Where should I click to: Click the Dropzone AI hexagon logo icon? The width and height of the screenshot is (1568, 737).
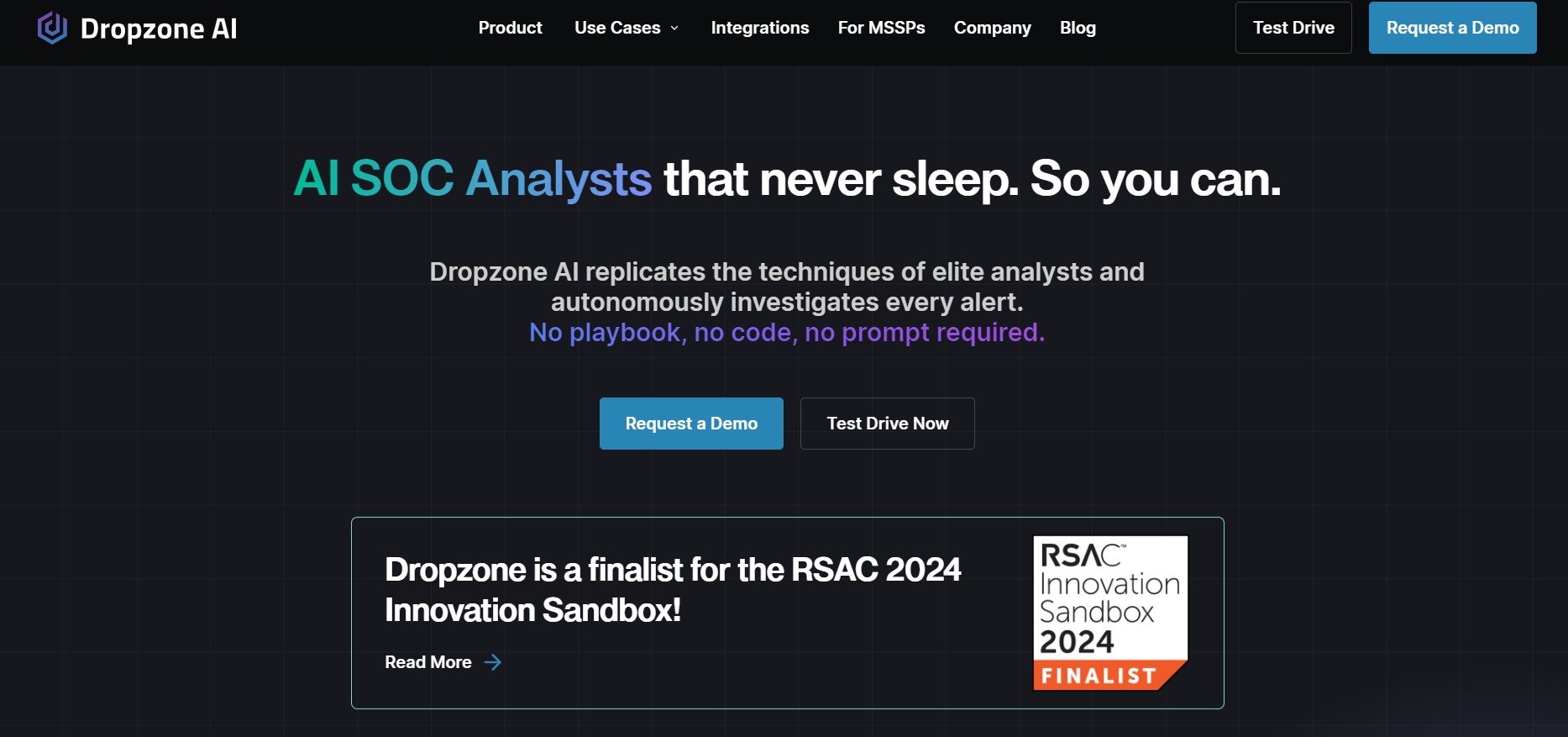click(52, 28)
